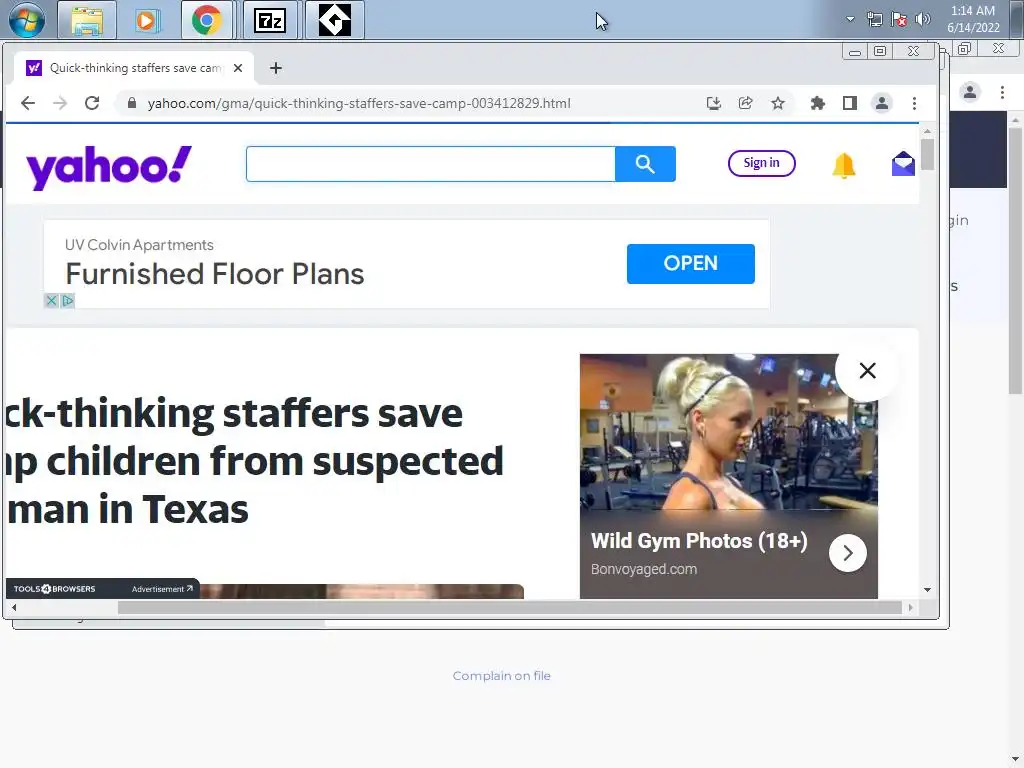Image resolution: width=1024 pixels, height=768 pixels.
Task: Click the install page icon in address bar
Action: tap(714, 103)
